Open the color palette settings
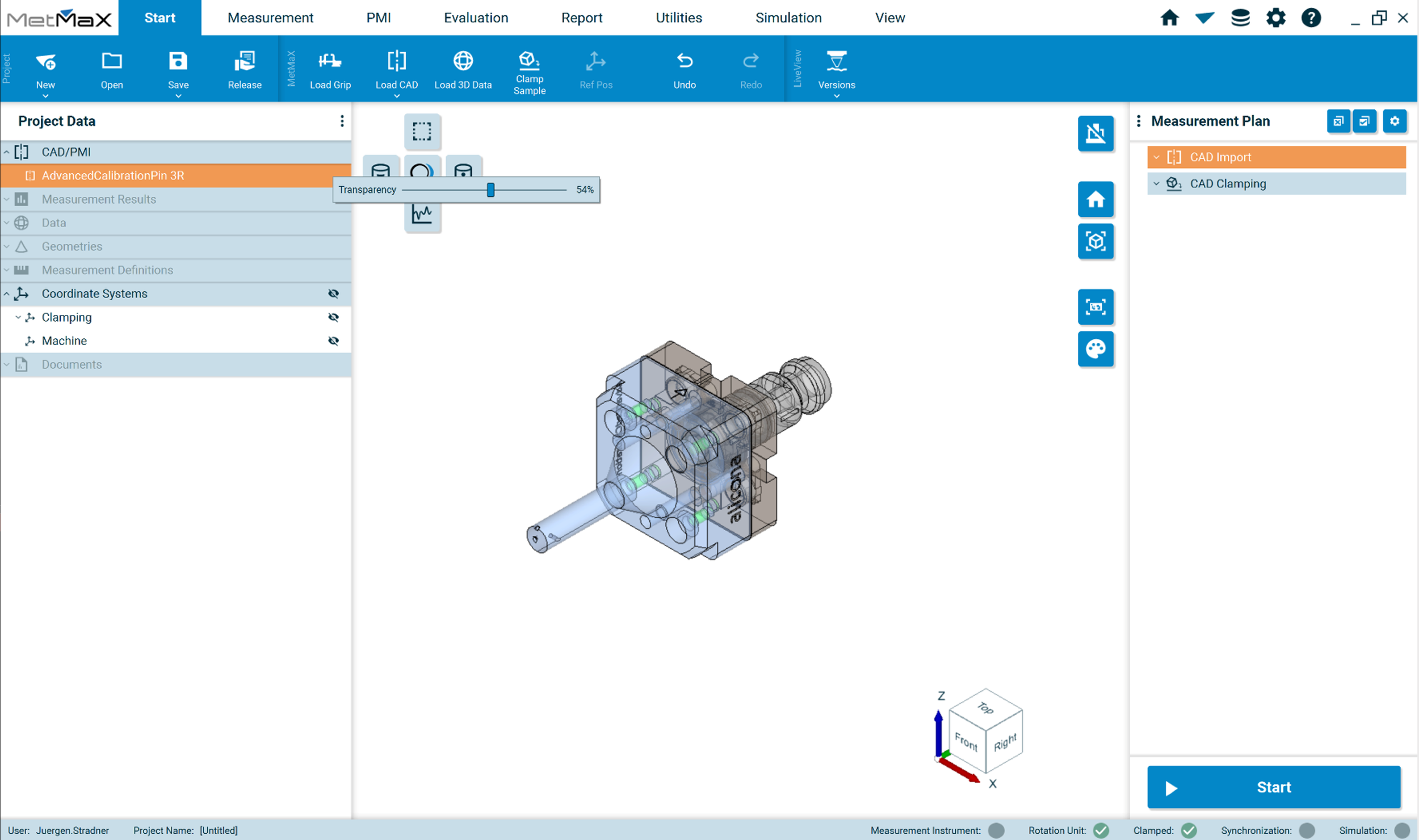The width and height of the screenshot is (1419, 840). click(1095, 348)
